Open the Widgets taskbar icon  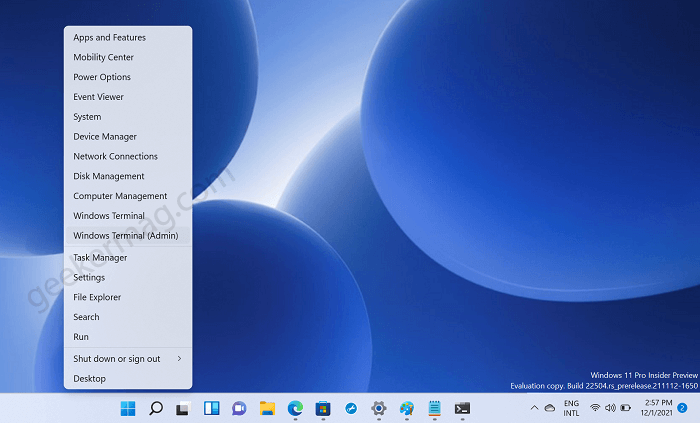pos(212,408)
